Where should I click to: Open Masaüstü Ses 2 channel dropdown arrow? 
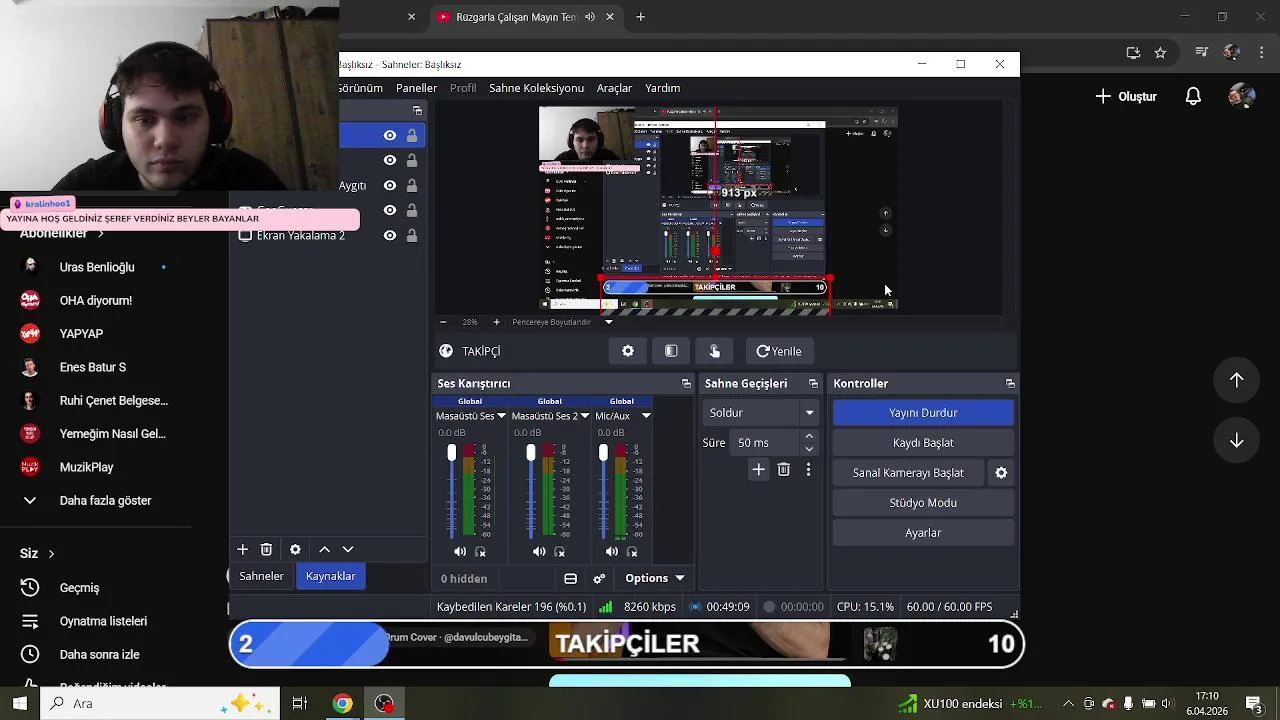pos(584,416)
